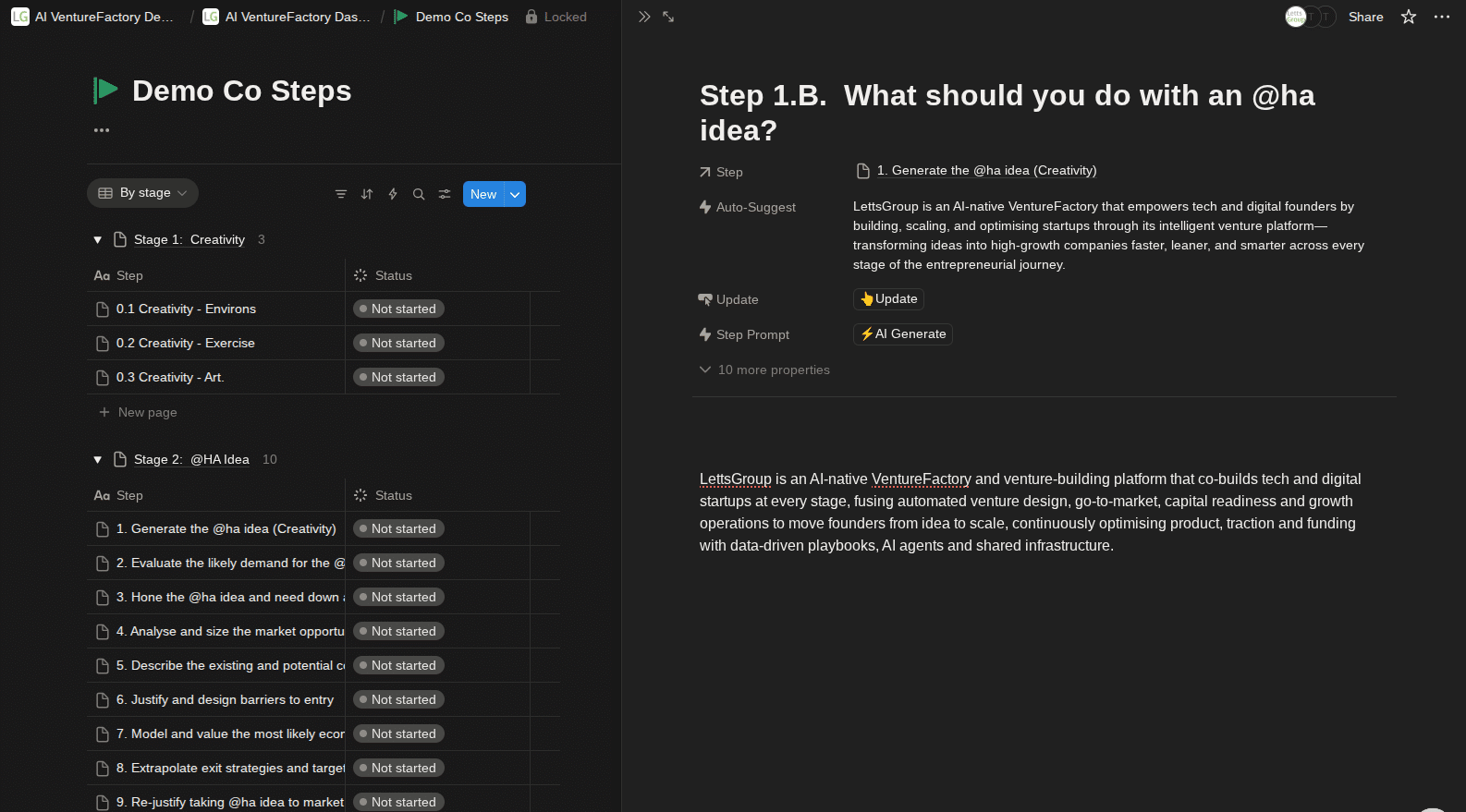Image resolution: width=1466 pixels, height=812 pixels.
Task: Open status for 1. Generate the @ha idea
Action: 398,528
